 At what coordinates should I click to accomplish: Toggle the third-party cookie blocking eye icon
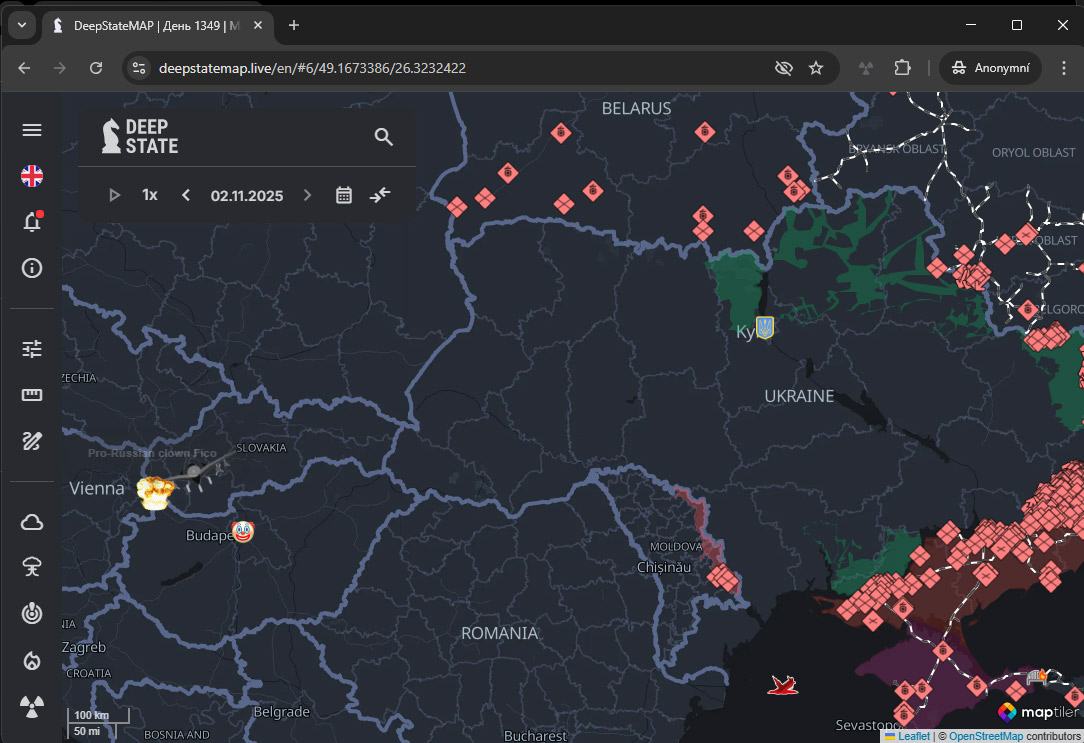pos(784,68)
